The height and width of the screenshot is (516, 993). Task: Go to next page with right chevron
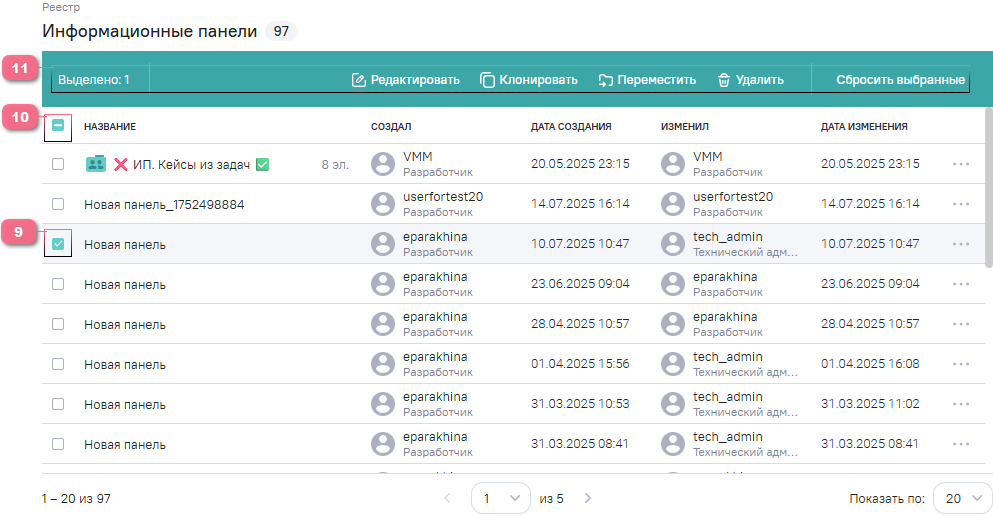(x=588, y=498)
